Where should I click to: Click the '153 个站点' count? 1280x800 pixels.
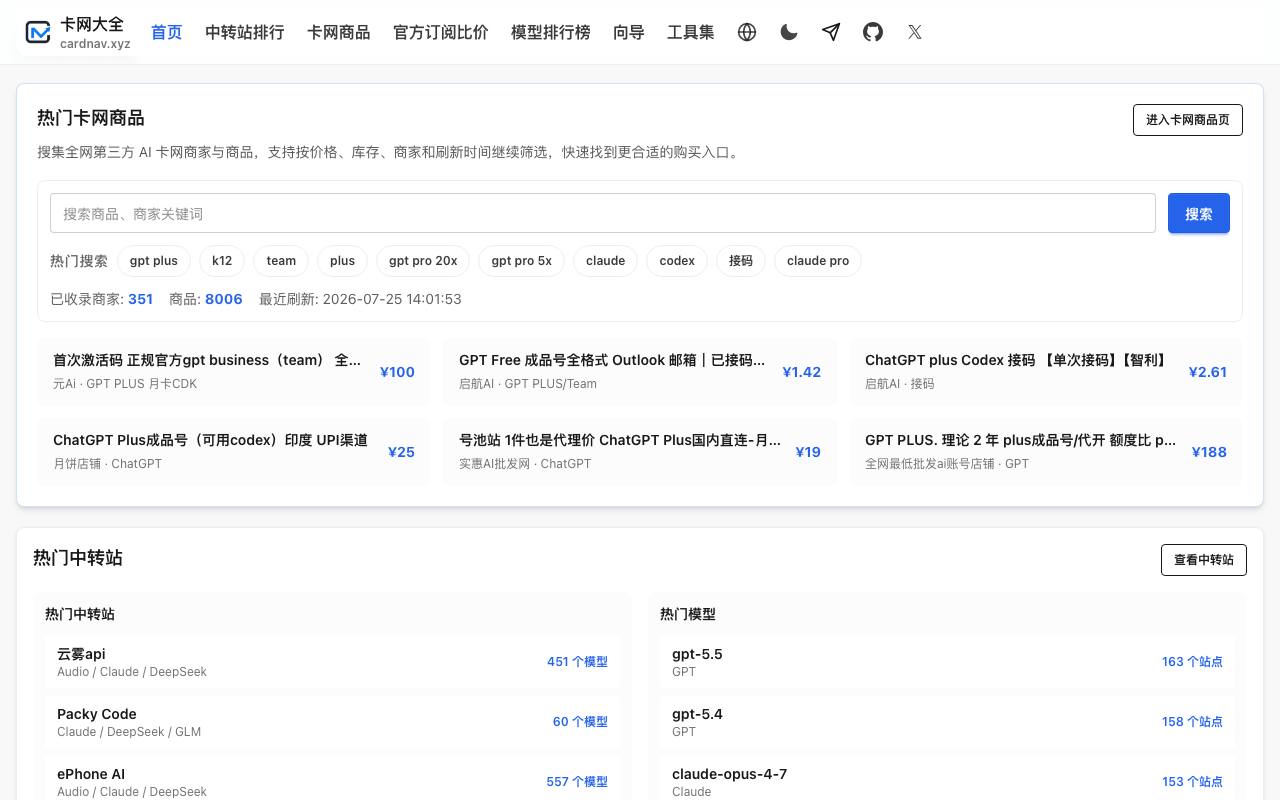[1192, 782]
